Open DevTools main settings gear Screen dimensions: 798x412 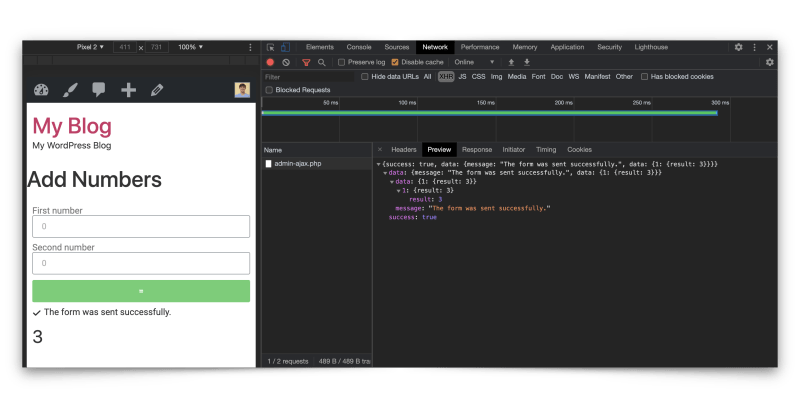click(738, 47)
